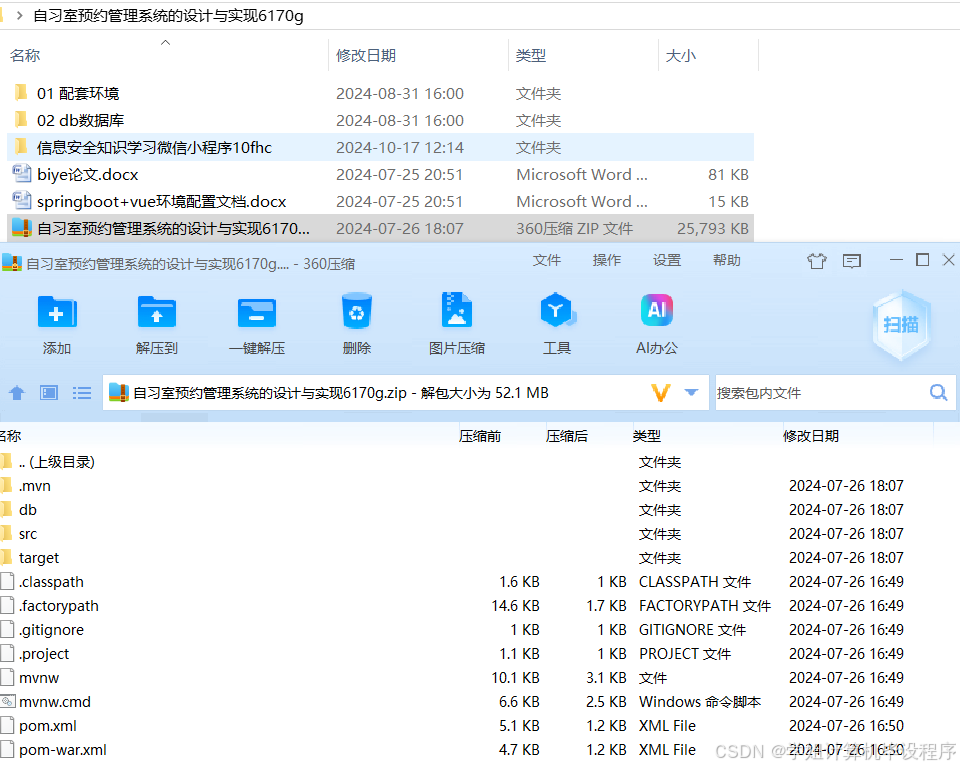This screenshot has width=960, height=769.
Task: Click the 删除 (Delete) icon
Action: pos(357,320)
